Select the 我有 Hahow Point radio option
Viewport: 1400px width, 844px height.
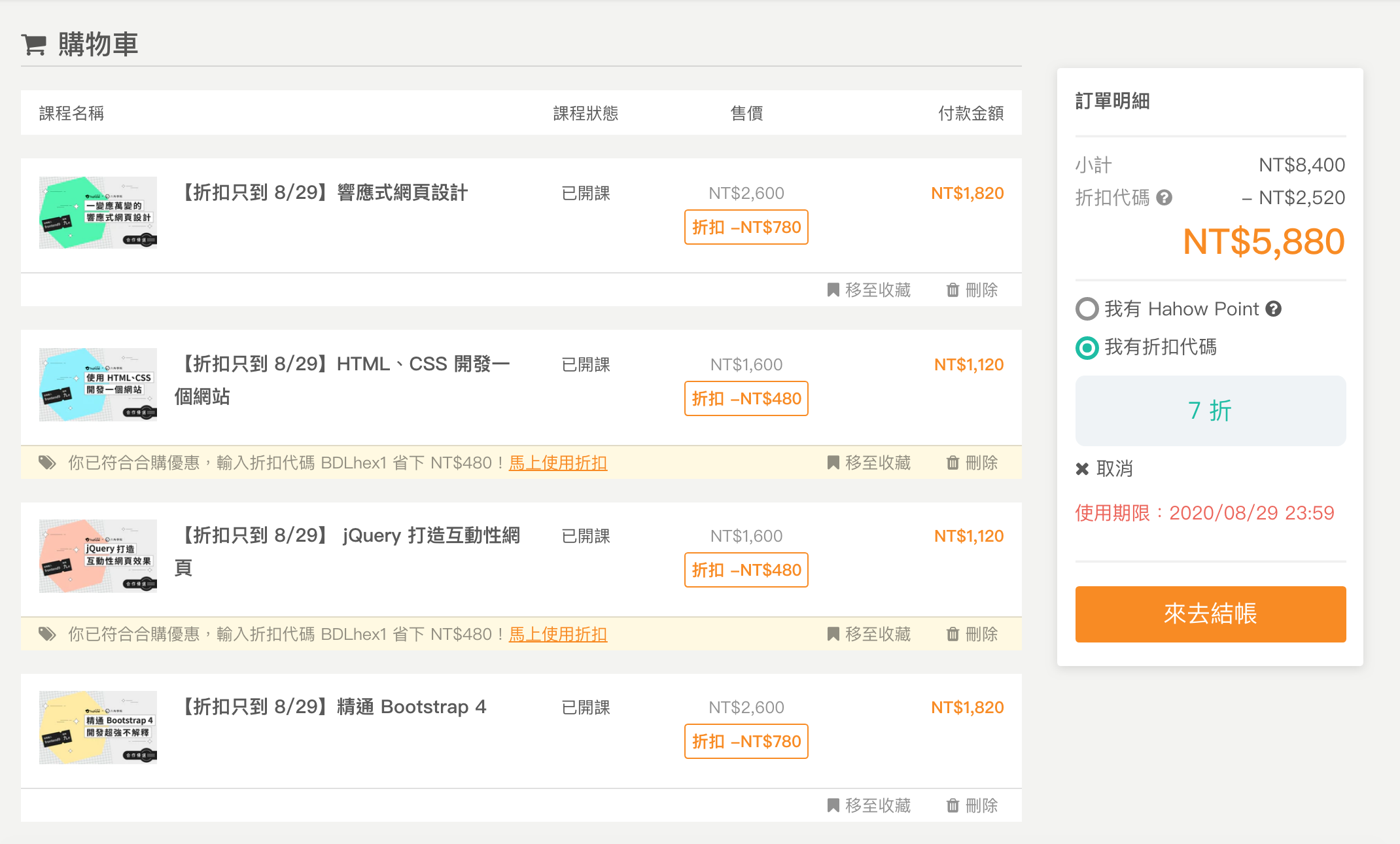tap(1087, 309)
